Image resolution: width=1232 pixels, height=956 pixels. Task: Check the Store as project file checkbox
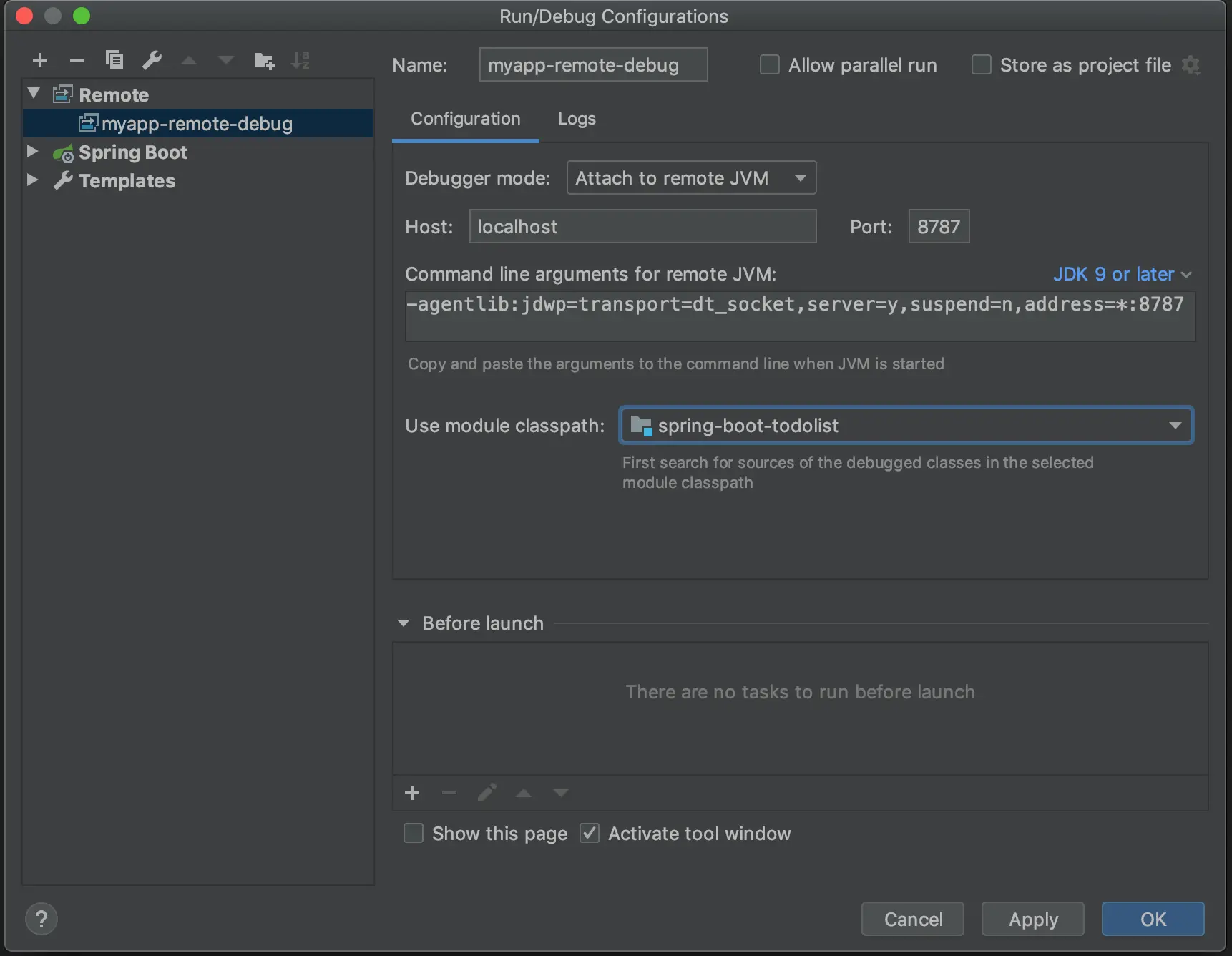pyautogui.click(x=982, y=65)
